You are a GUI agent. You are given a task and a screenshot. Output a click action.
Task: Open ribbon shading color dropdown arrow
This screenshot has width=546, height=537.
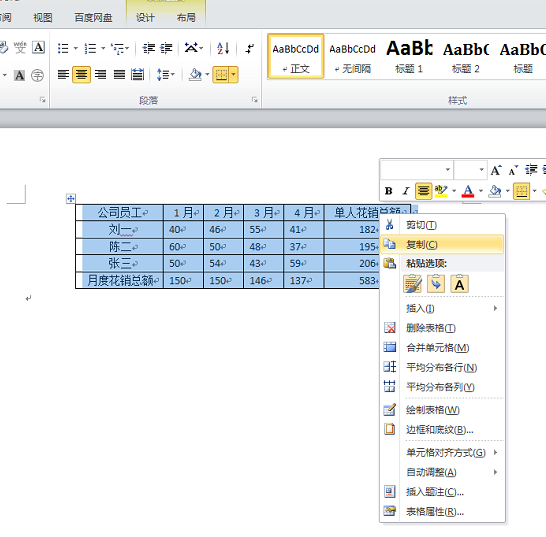(207, 75)
